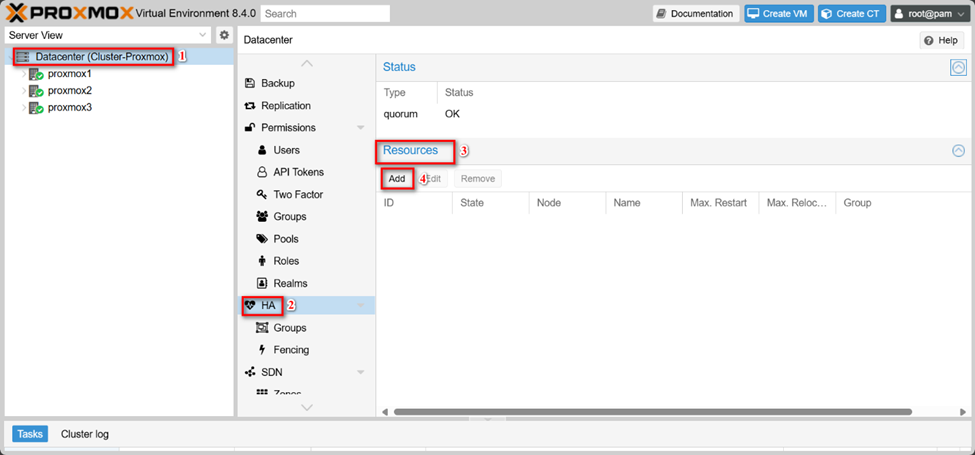The height and width of the screenshot is (455, 975).
Task: Click the Add button under Resources
Action: [x=397, y=179]
